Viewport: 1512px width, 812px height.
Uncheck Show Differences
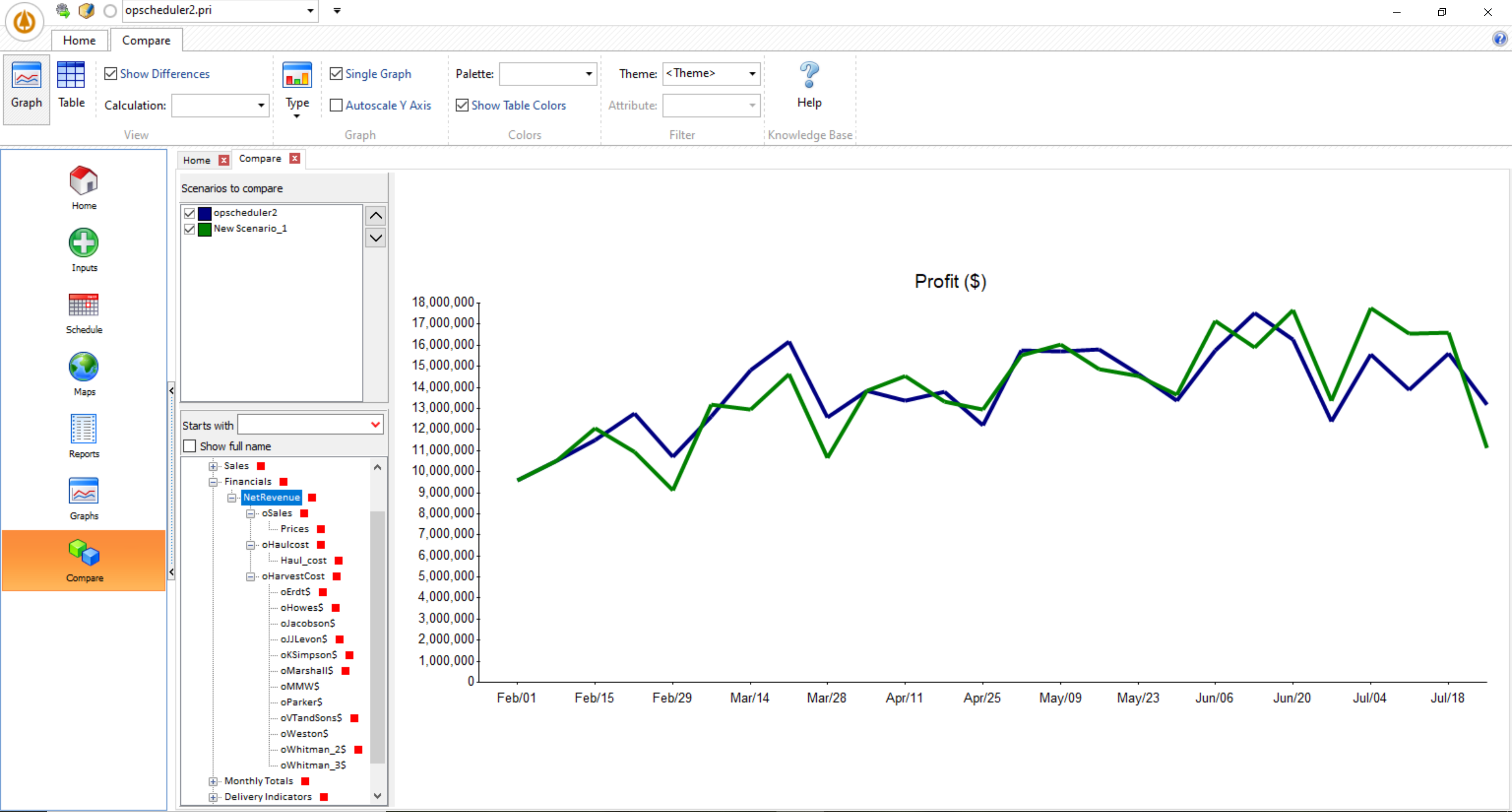click(111, 73)
